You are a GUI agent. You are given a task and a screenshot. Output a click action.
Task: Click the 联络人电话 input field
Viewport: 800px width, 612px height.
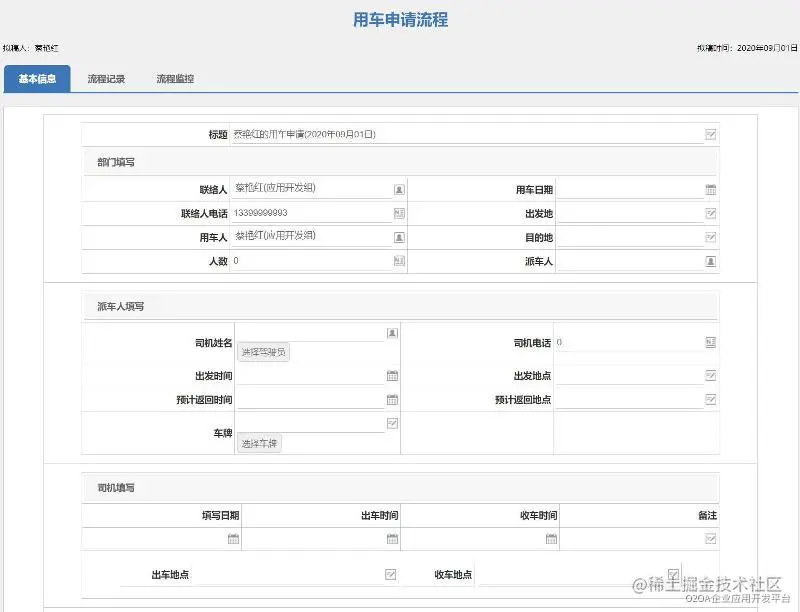coord(312,213)
